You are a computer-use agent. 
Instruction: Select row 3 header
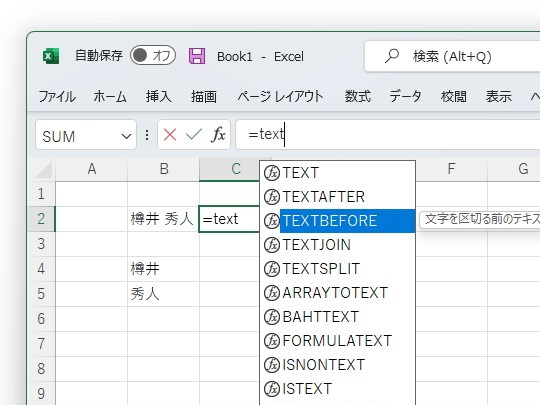point(41,244)
